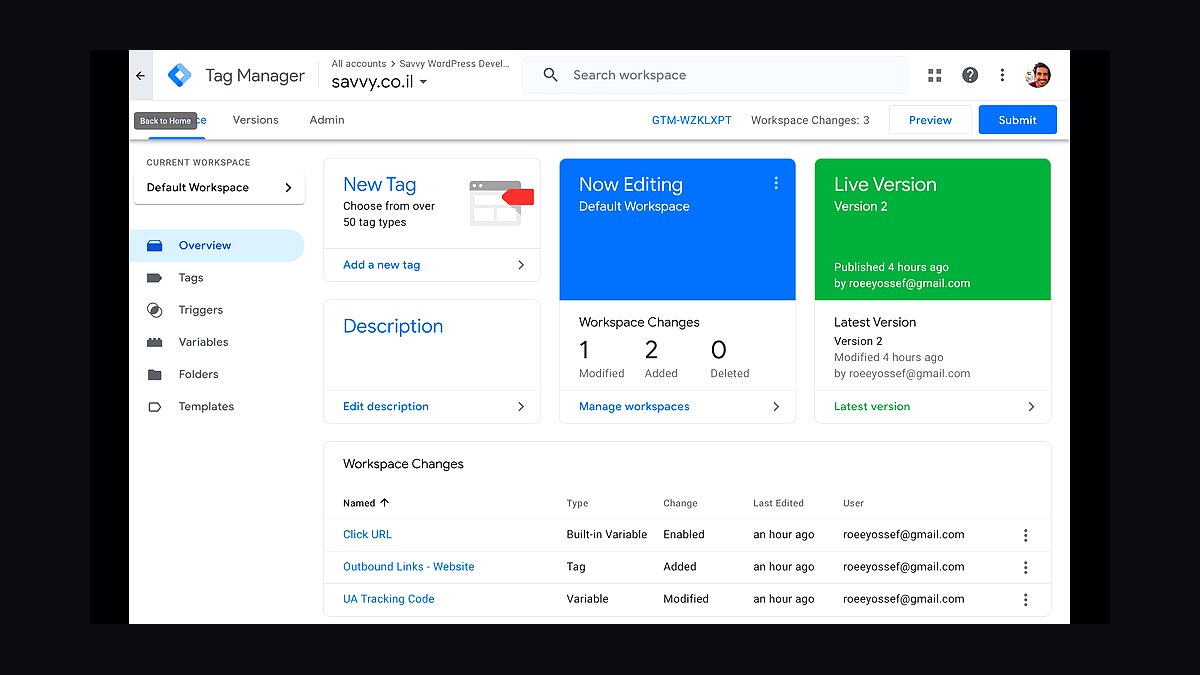Viewport: 1200px width, 675px height.
Task: Open the Outbound Links row actions menu
Action: coord(1025,567)
